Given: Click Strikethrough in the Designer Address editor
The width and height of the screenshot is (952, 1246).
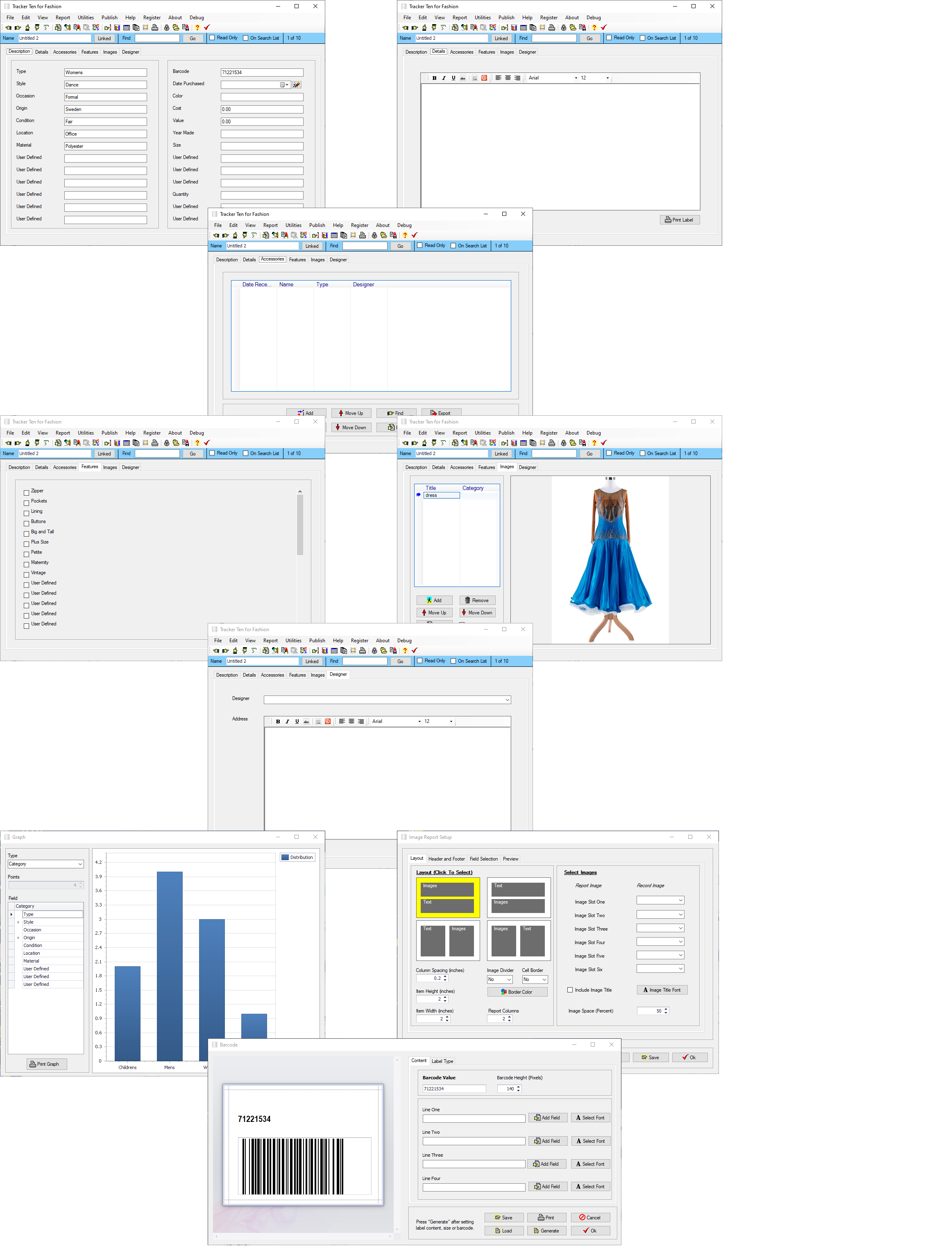Looking at the screenshot, I should point(306,722).
